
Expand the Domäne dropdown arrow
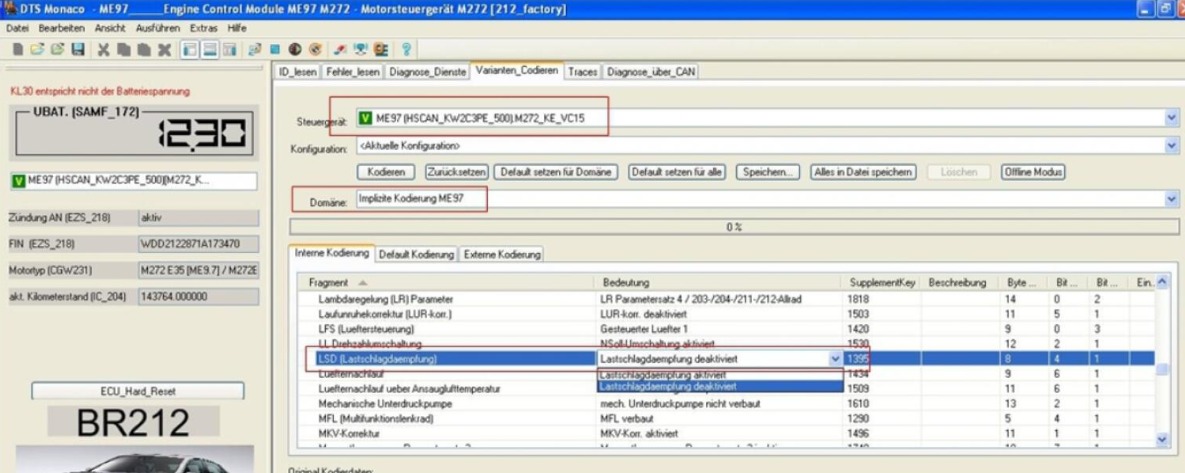(x=1171, y=200)
